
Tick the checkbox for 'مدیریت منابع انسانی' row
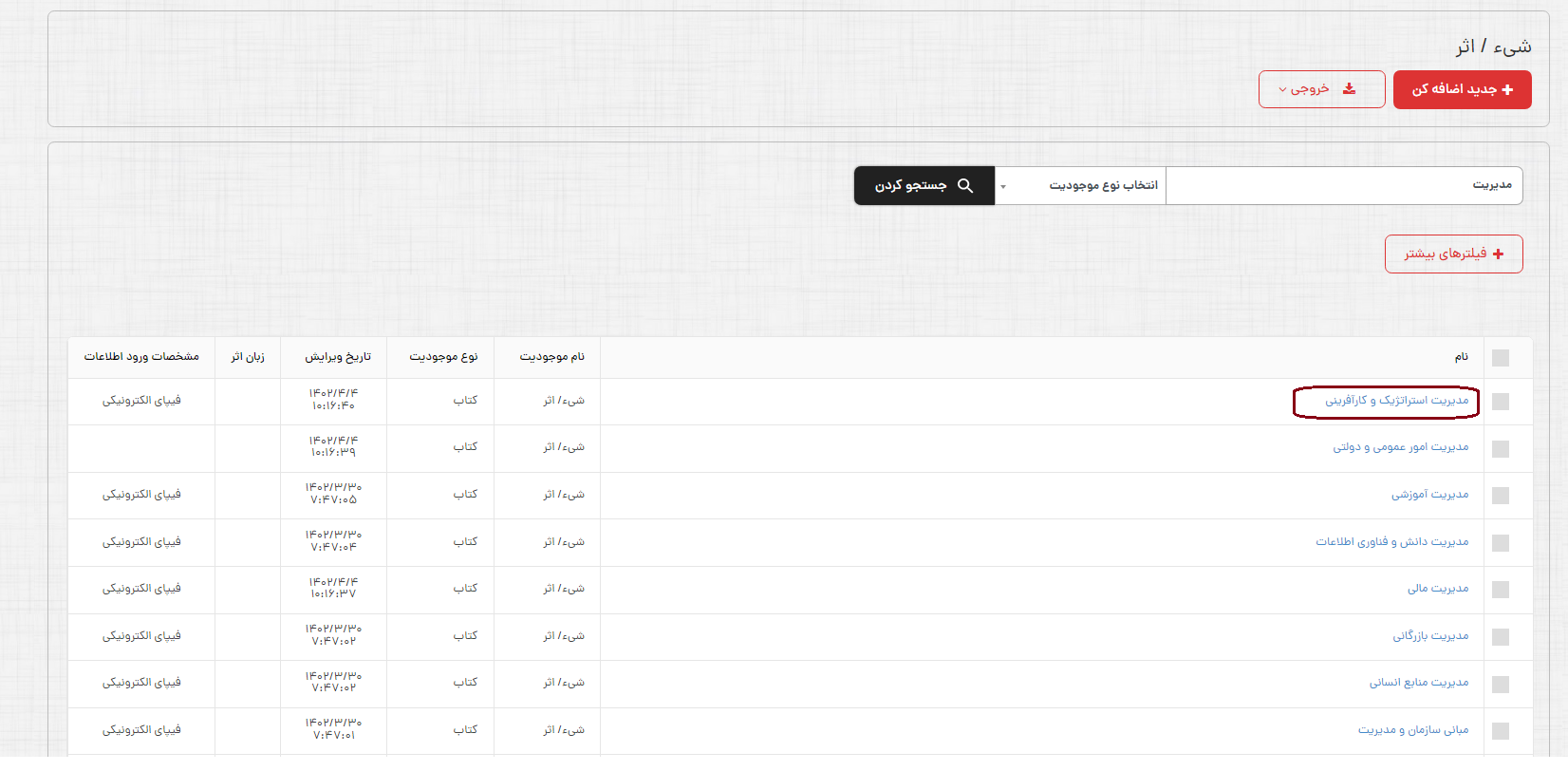1501,684
